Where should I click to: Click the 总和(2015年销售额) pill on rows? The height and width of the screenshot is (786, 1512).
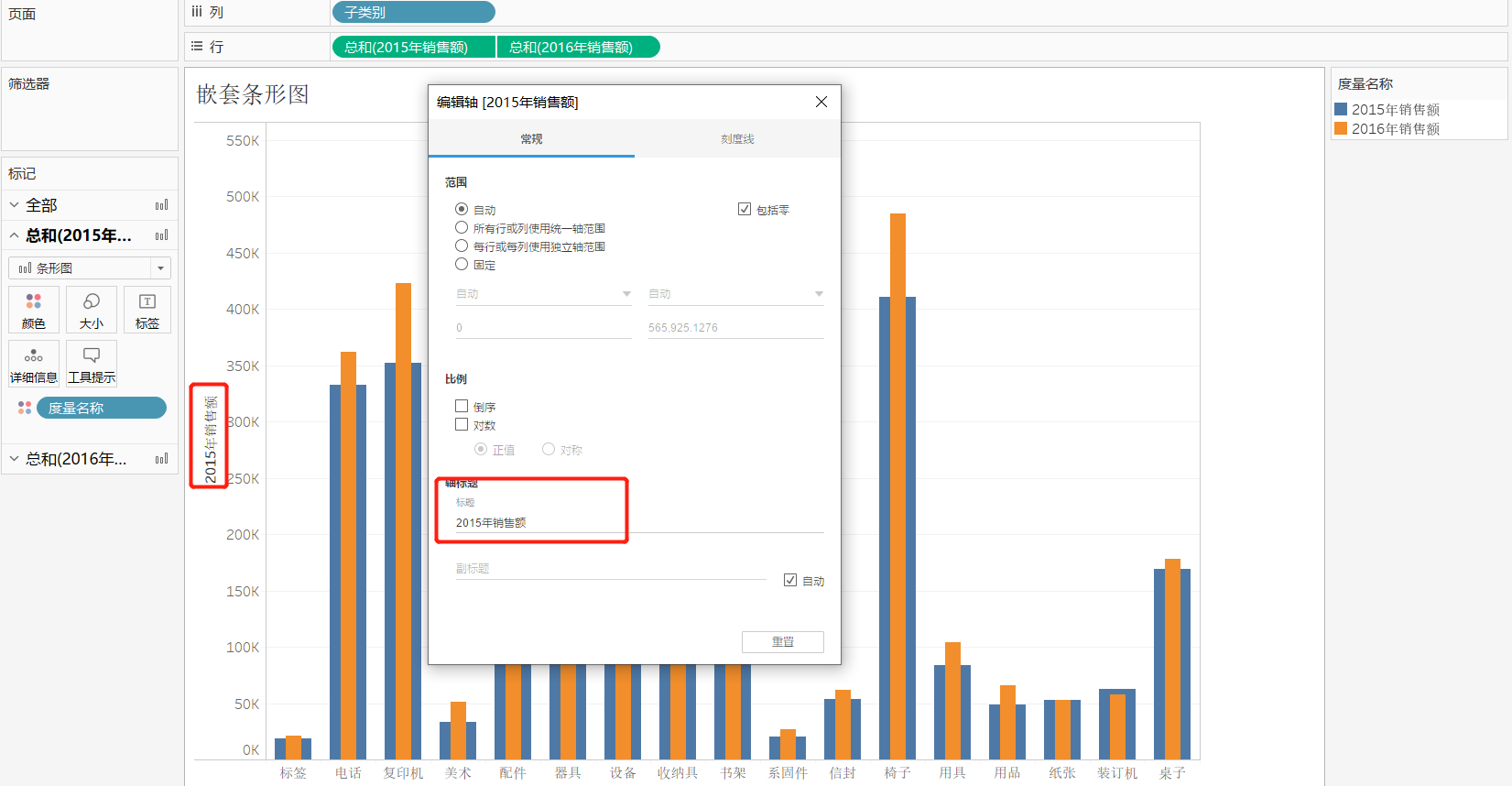tap(414, 47)
